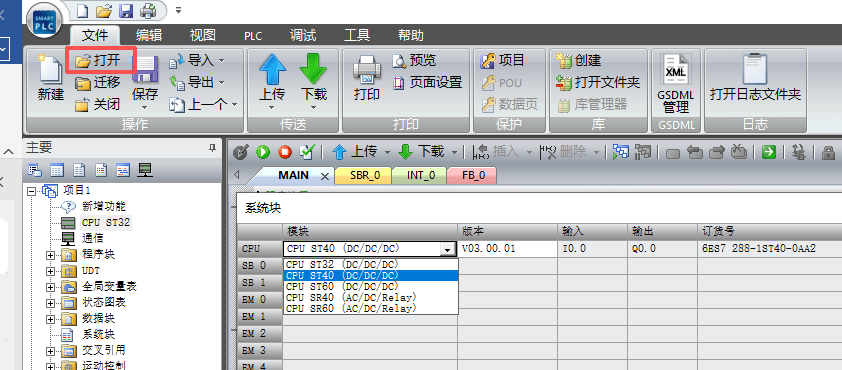This screenshot has width=842, height=370.
Task: Open a project with 打开 button
Action: 98,61
